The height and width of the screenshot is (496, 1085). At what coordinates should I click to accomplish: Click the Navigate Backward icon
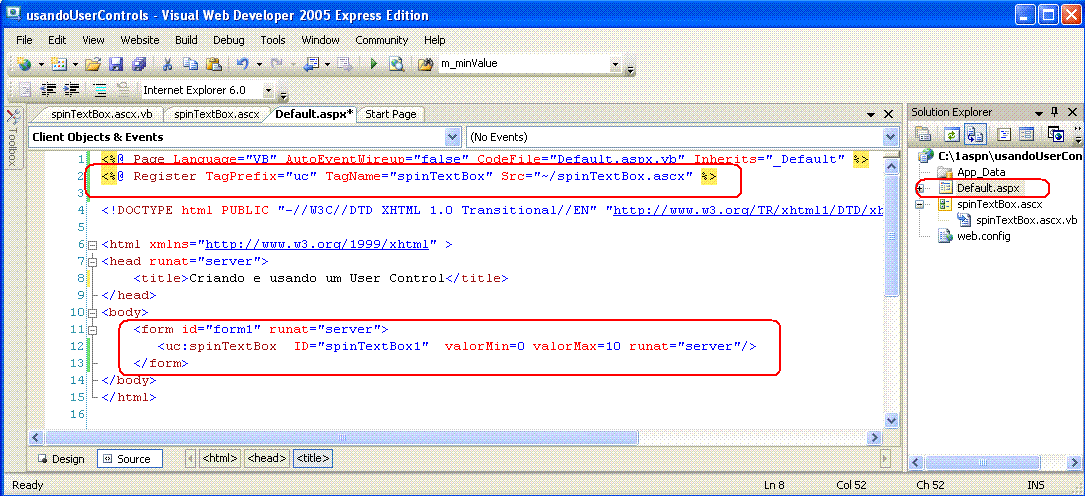(x=312, y=64)
